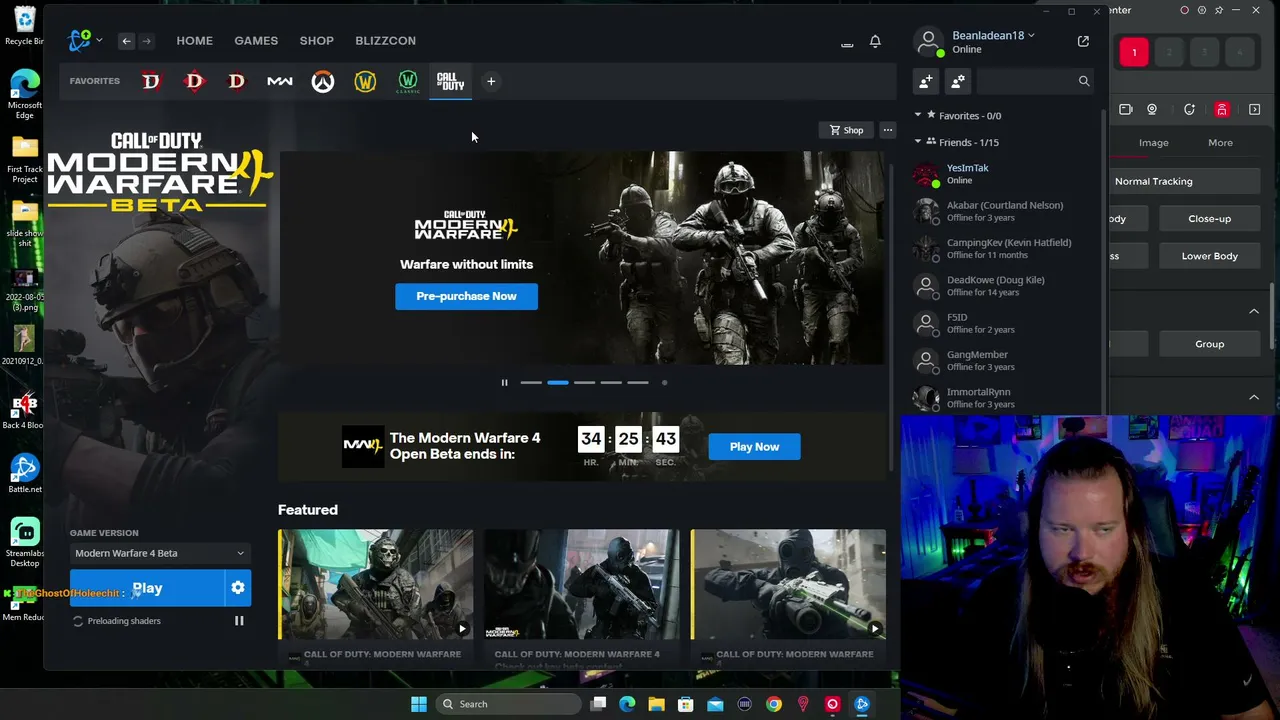Select the World of Warcraft favorite icon
Screen dimensions: 1280x720
[x=365, y=81]
